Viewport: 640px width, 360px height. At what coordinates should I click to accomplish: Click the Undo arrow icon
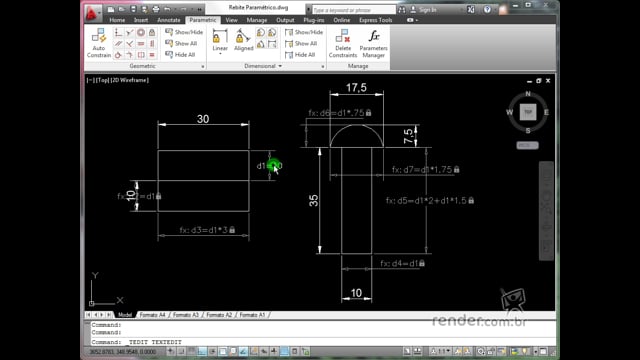[x=167, y=9]
